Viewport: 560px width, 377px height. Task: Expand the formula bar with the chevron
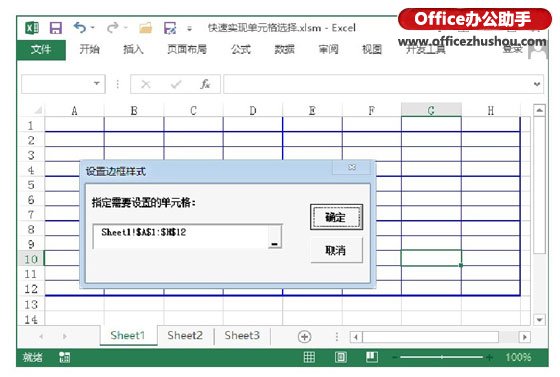click(537, 84)
